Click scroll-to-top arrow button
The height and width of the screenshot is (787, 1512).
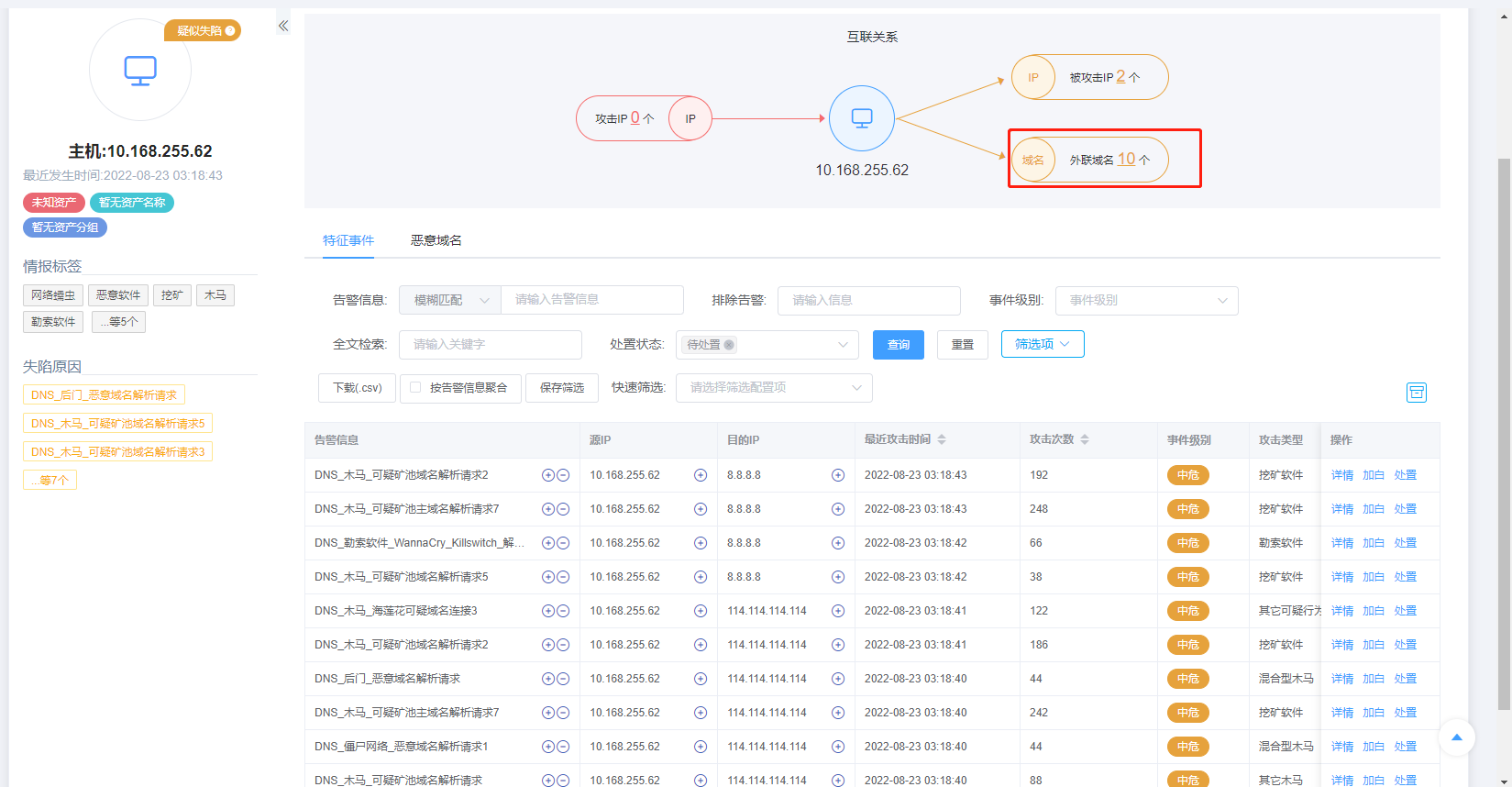click(x=1456, y=737)
